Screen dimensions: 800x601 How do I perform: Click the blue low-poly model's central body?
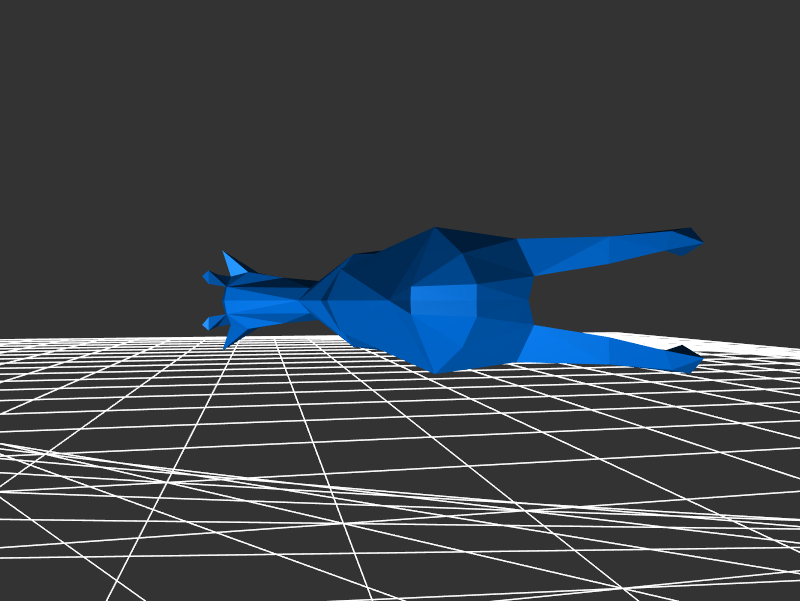(430, 300)
